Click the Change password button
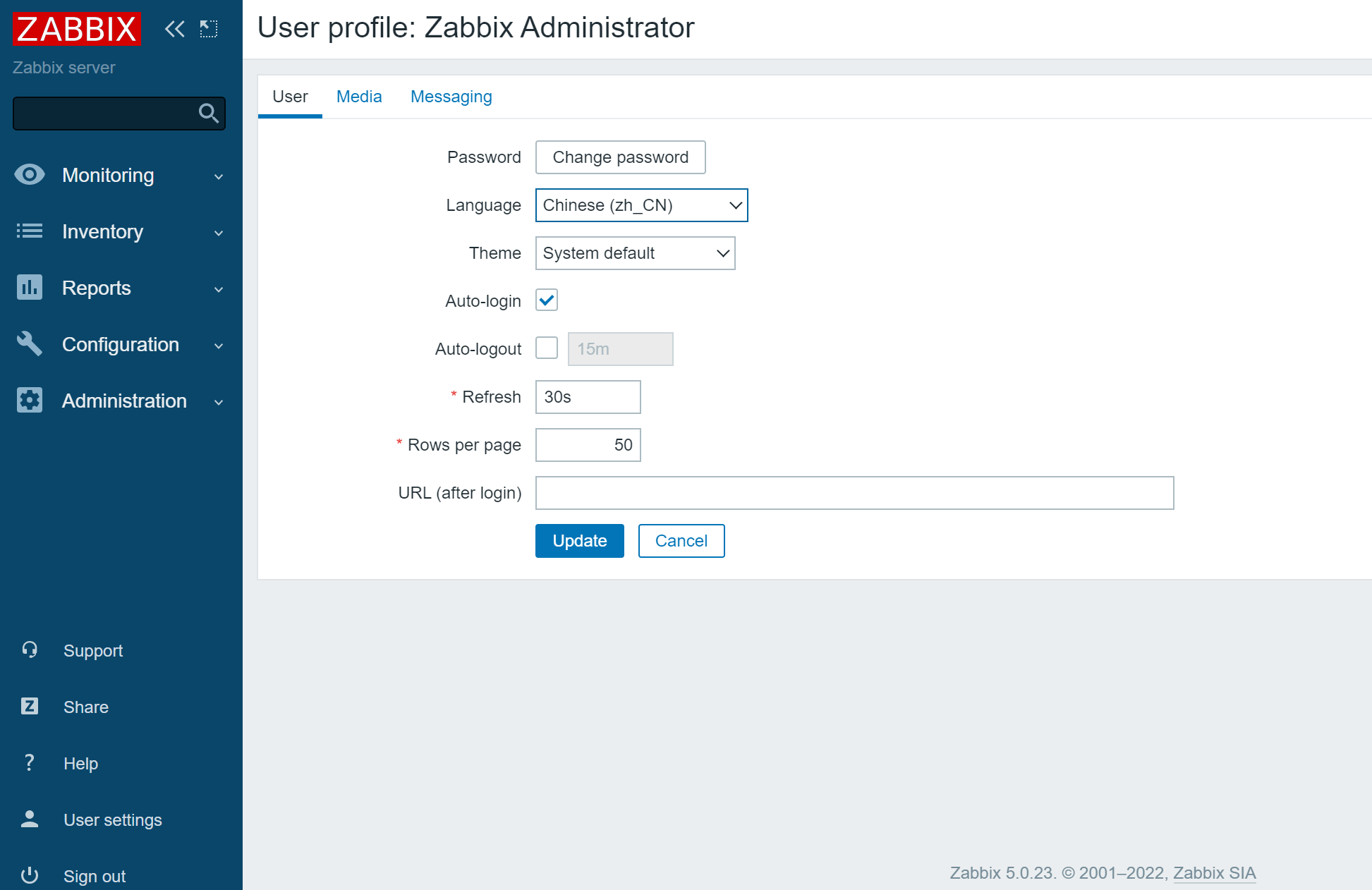Viewport: 1372px width, 890px height. click(620, 157)
